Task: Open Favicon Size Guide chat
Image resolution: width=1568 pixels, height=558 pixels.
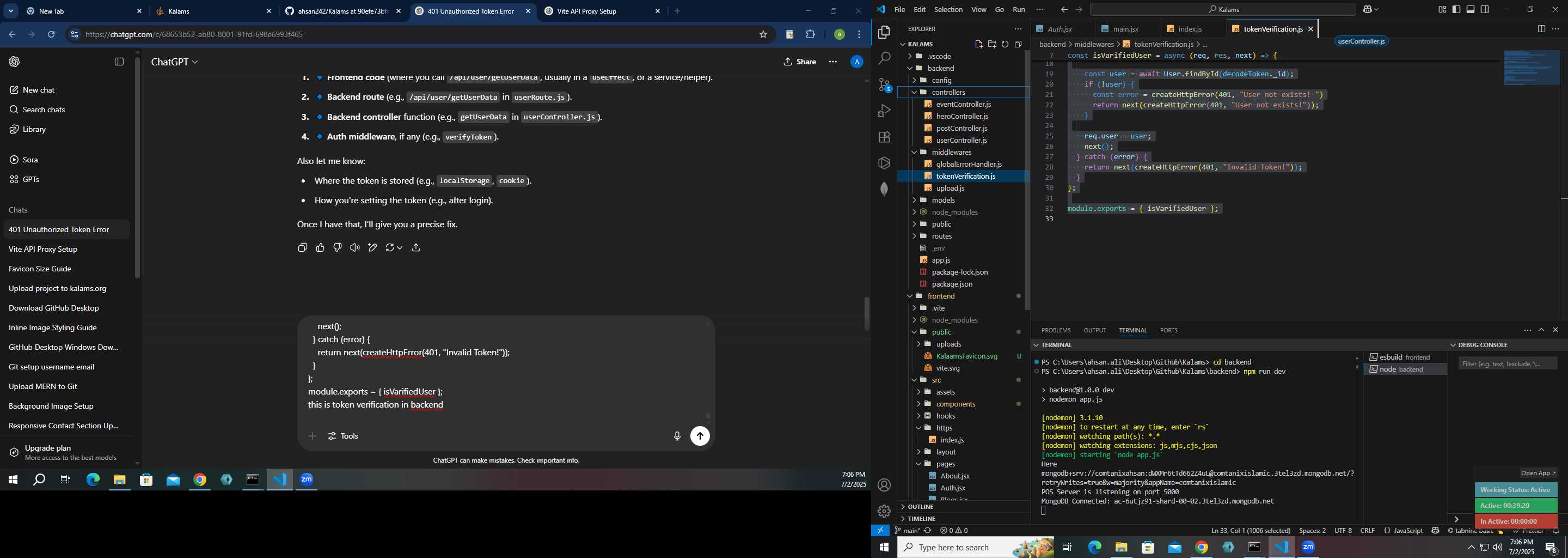Action: click(40, 269)
